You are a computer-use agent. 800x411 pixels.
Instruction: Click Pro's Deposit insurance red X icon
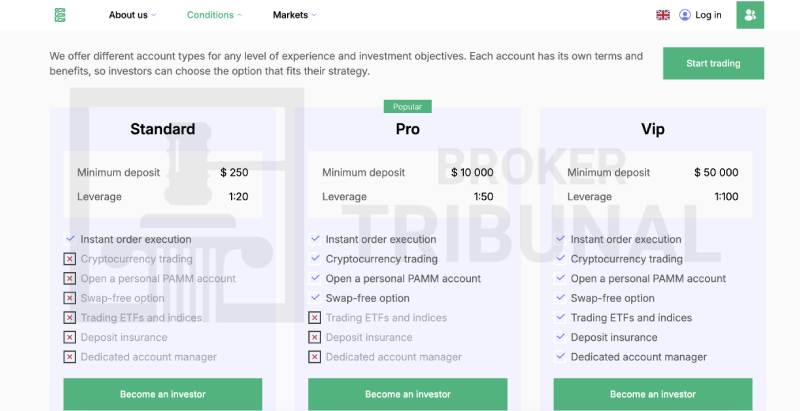(x=315, y=337)
